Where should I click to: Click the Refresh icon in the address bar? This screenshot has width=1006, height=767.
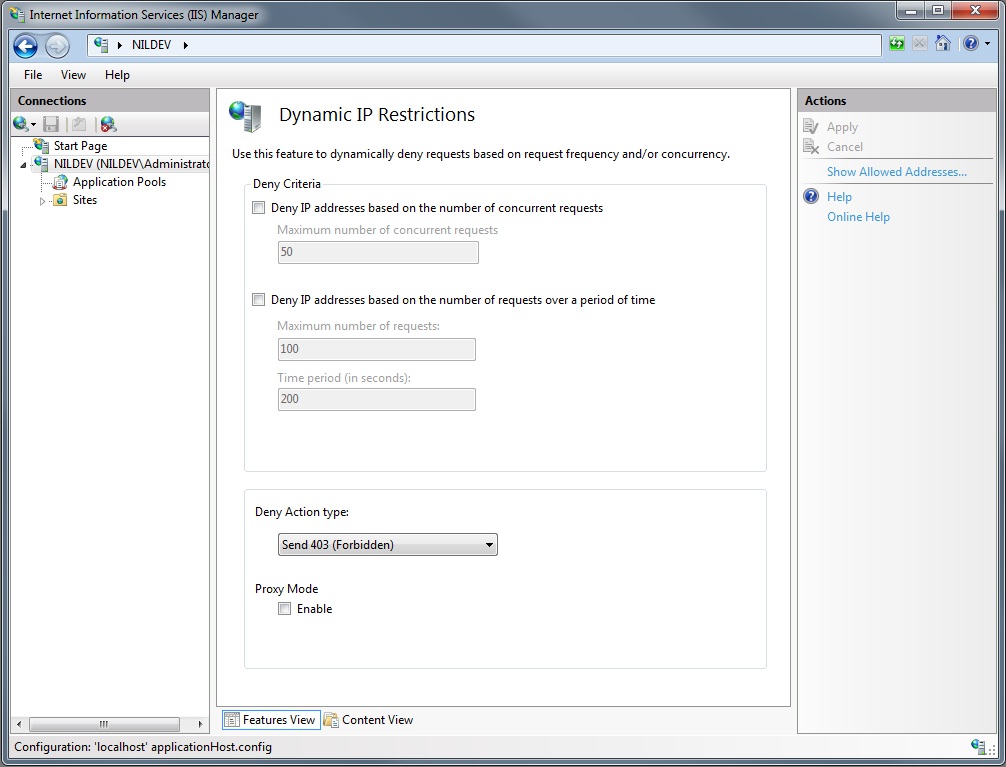(896, 44)
